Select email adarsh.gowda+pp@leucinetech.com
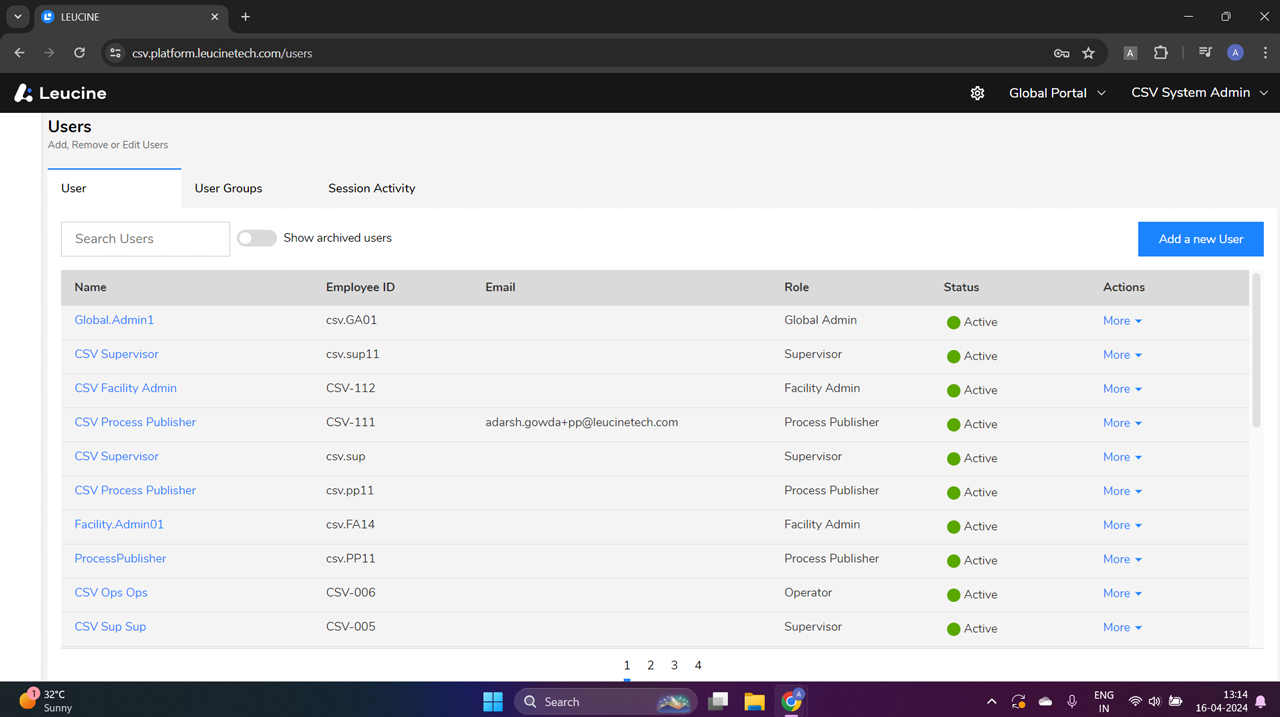Screen dimensions: 1280x717 click(582, 422)
